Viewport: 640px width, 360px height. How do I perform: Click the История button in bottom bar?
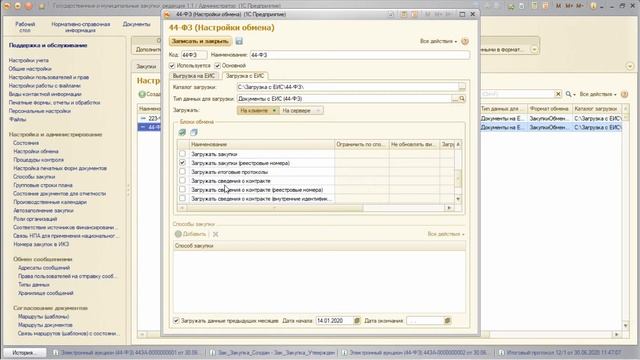(x=25, y=353)
